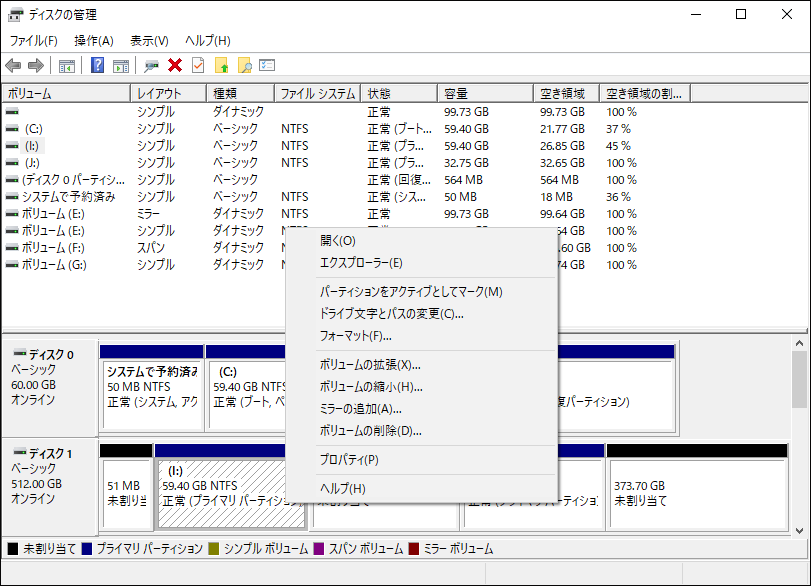The image size is (811, 586).
Task: Click the Forward arrow toolbar icon
Action: [x=36, y=66]
